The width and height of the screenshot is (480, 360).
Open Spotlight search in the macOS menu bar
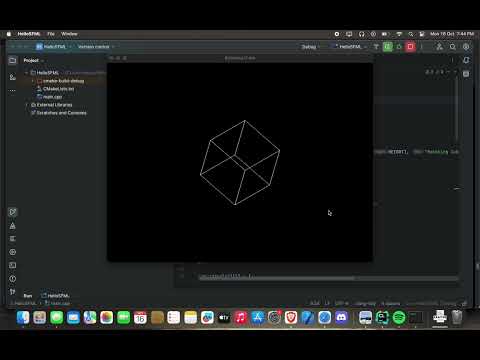[411, 34]
